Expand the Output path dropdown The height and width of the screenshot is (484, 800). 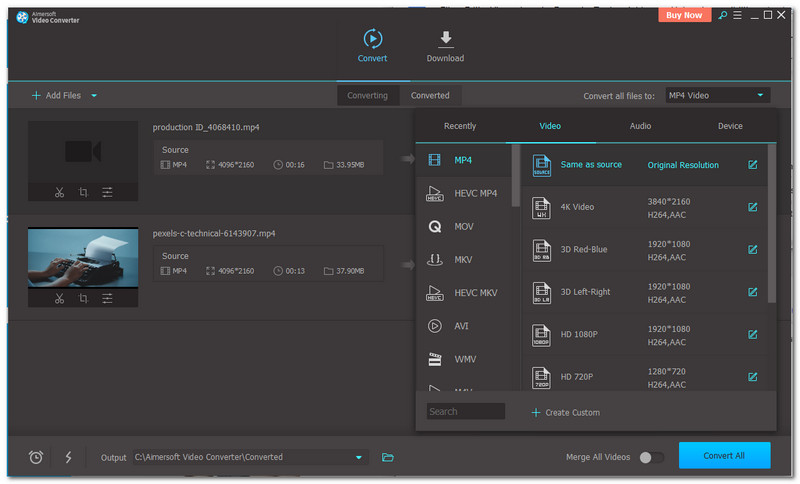pos(359,457)
